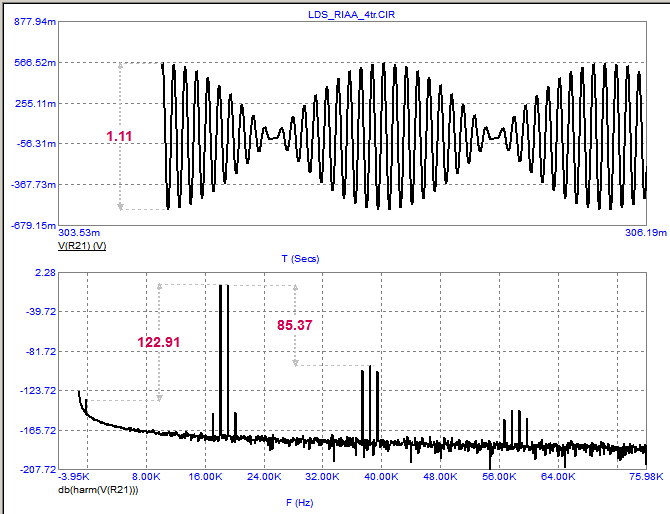Screen dimensions: 670x514
Task: Click the 566.52m Y-axis value
Action: tap(35, 63)
